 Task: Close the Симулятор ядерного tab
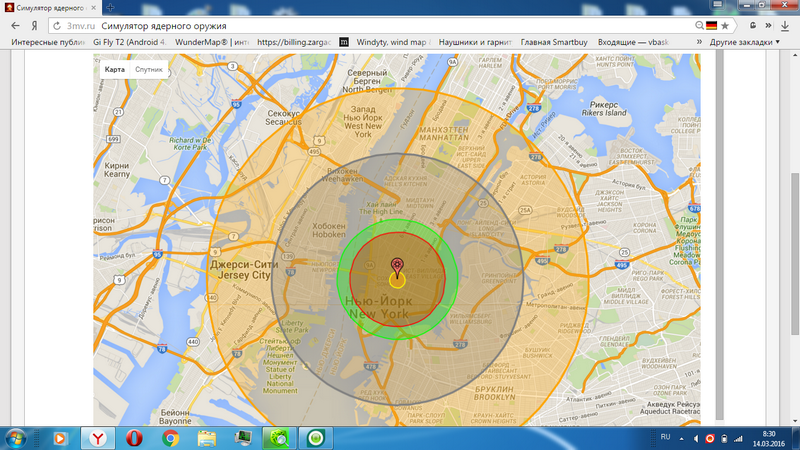pos(93,8)
